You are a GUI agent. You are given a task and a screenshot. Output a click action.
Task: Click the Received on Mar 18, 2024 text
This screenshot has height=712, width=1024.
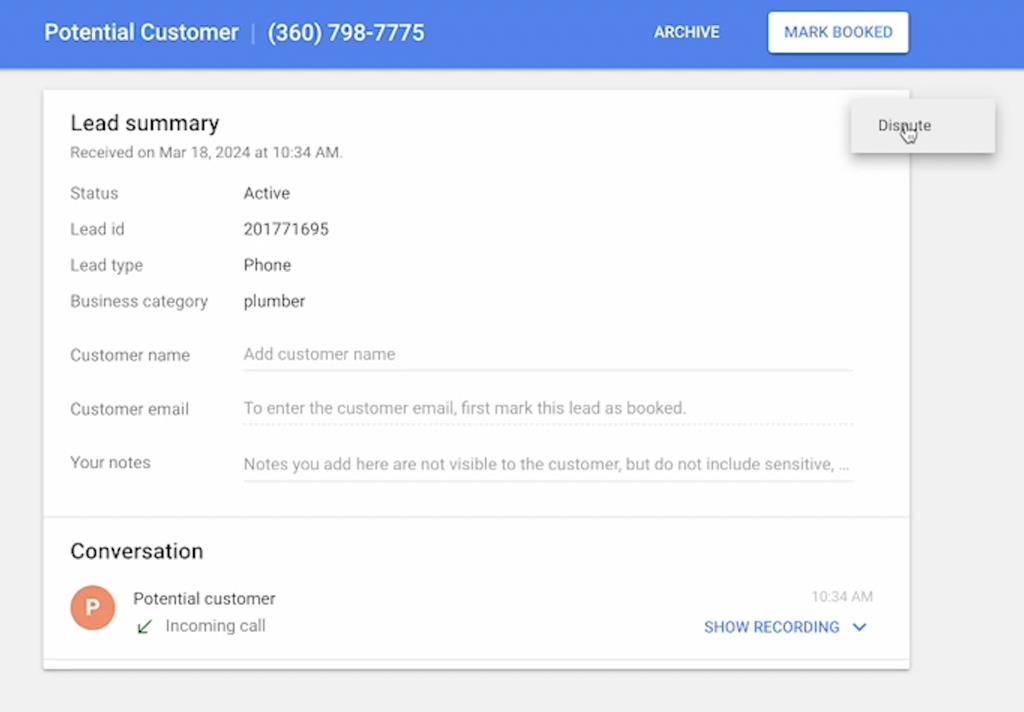206,152
